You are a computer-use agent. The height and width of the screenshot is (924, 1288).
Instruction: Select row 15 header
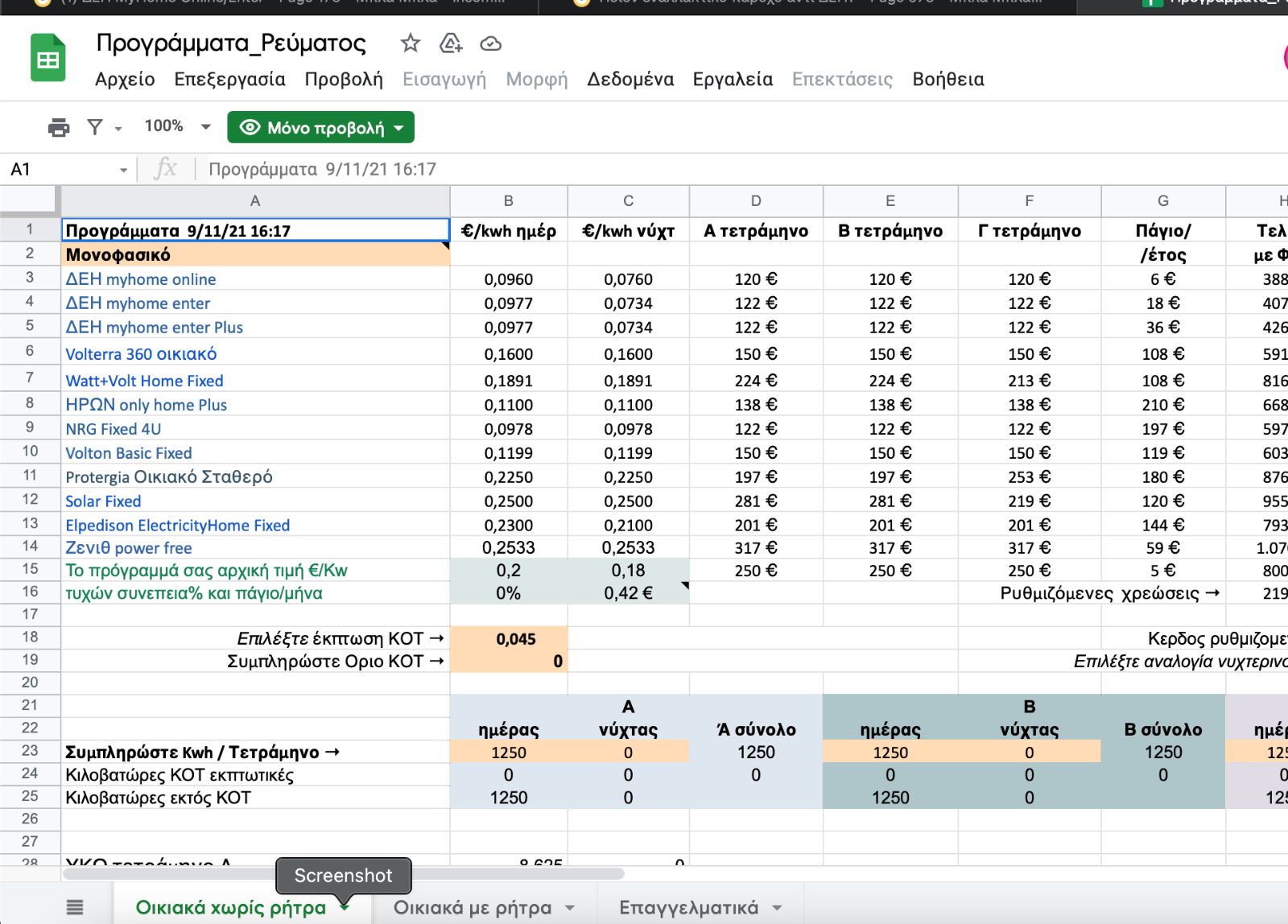(x=30, y=569)
